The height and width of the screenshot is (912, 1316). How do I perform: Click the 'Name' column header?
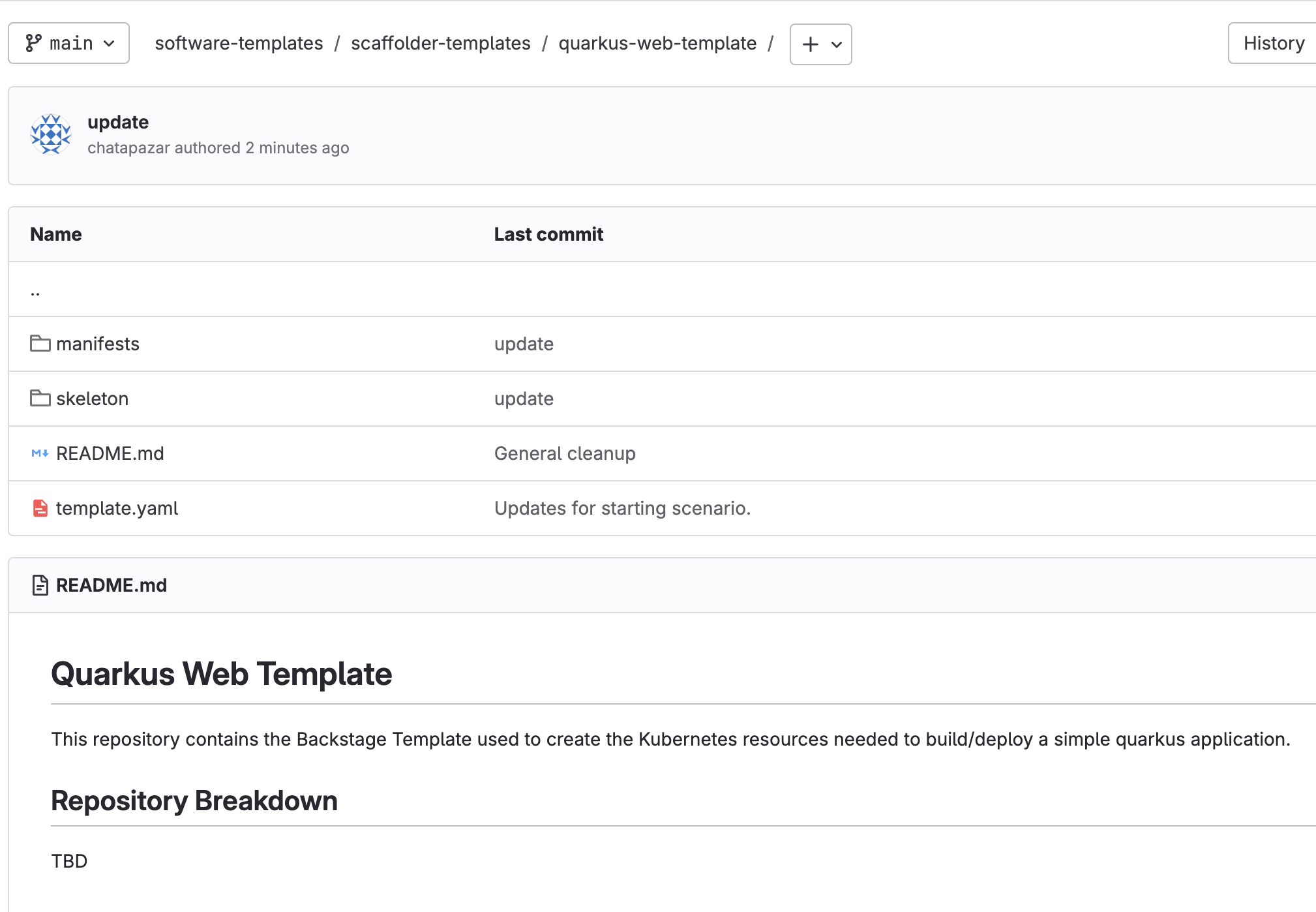click(x=56, y=234)
